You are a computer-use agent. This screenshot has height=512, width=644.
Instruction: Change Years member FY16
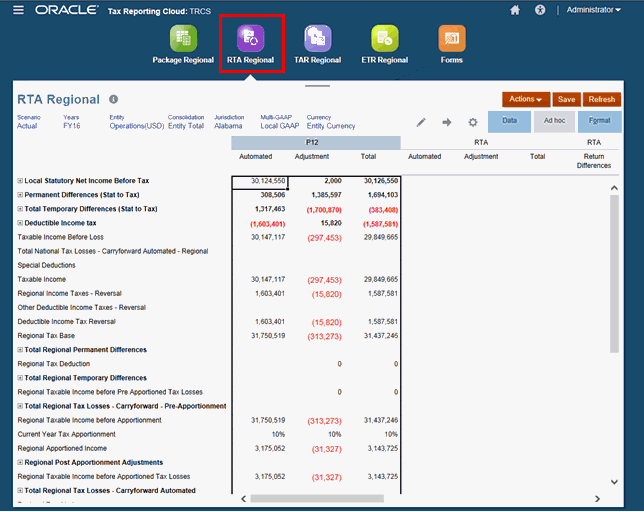coord(72,126)
